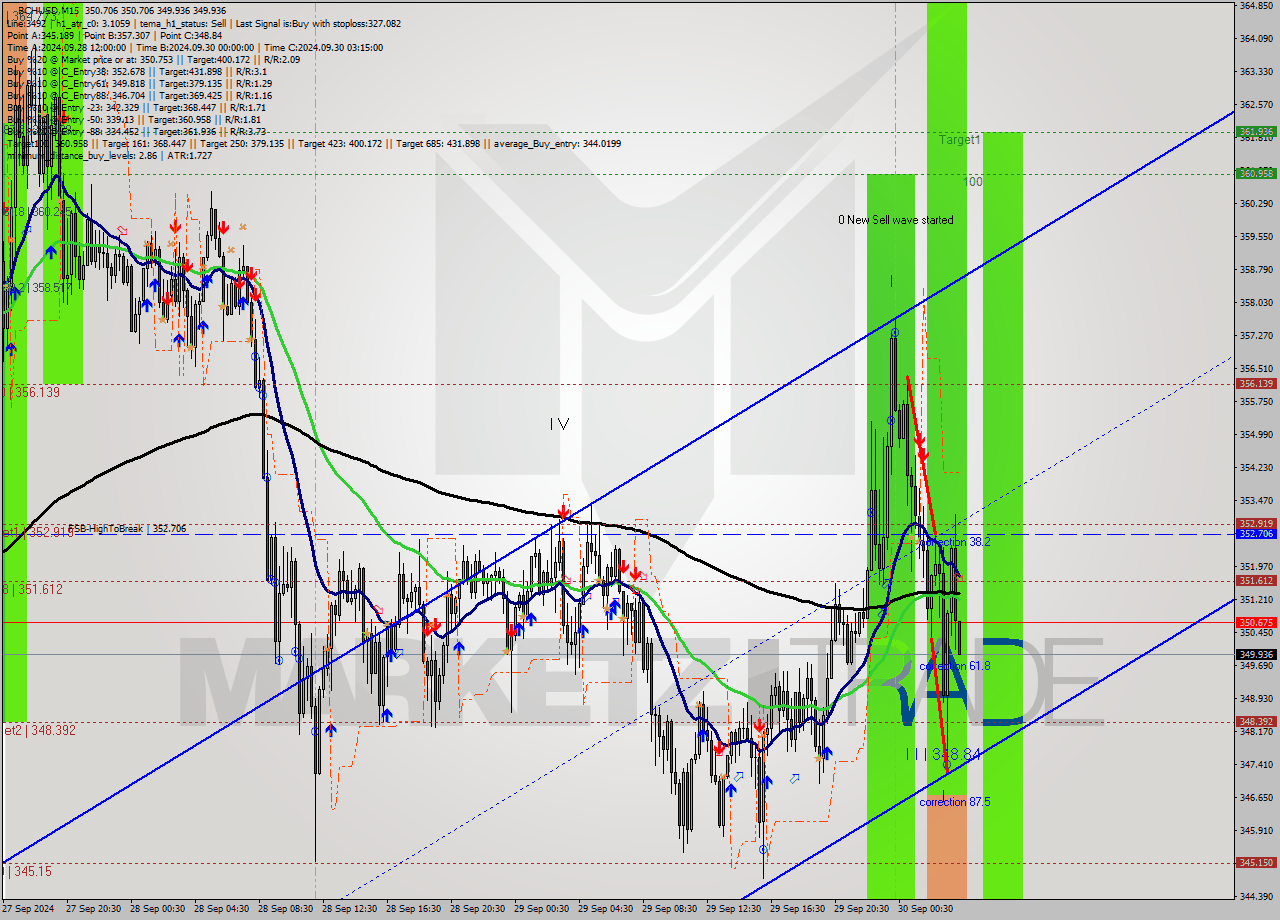Click the red 356.139 axis price tag
This screenshot has height=920, width=1280.
[x=1256, y=383]
